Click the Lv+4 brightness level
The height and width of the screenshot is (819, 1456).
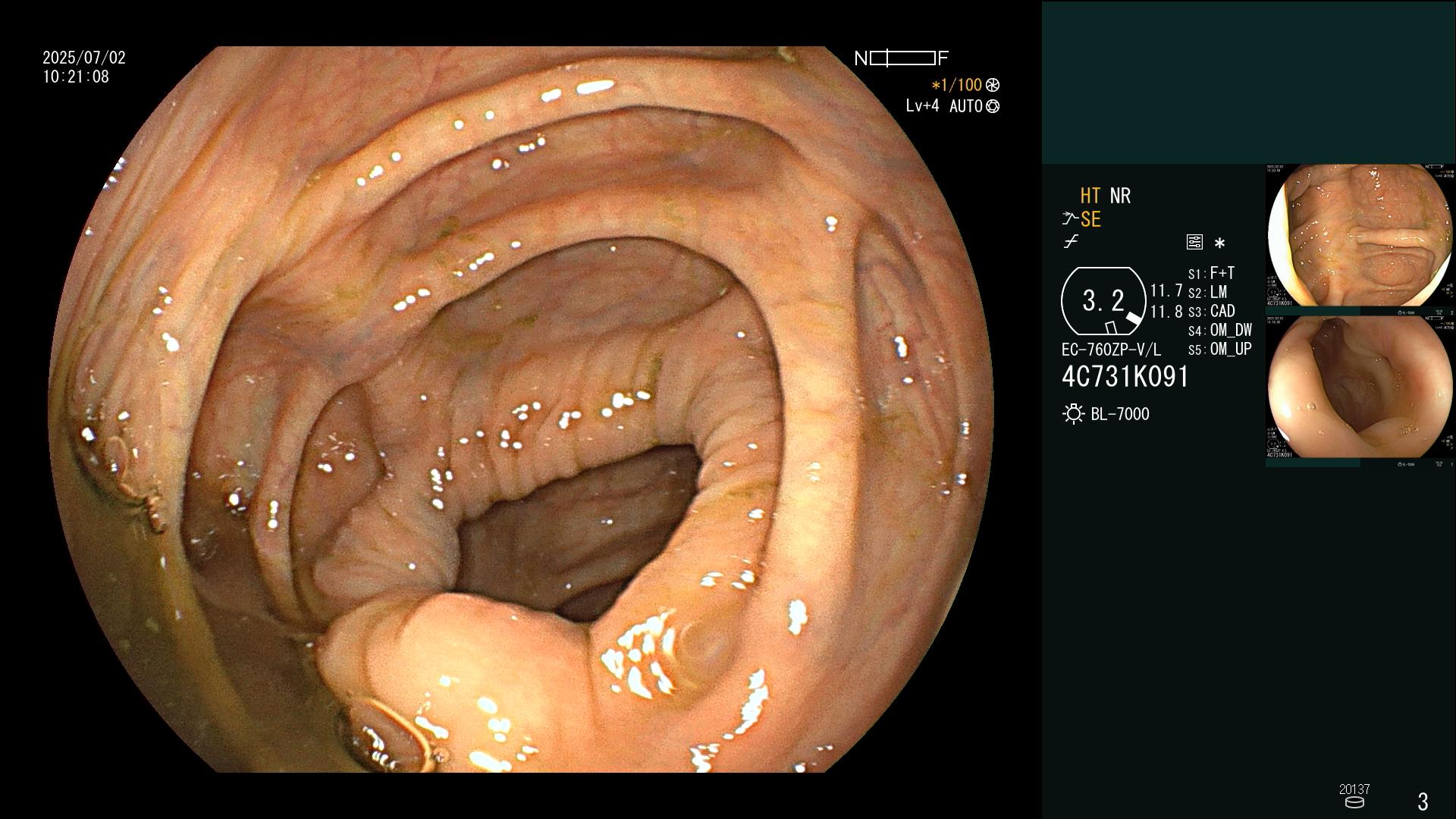922,106
